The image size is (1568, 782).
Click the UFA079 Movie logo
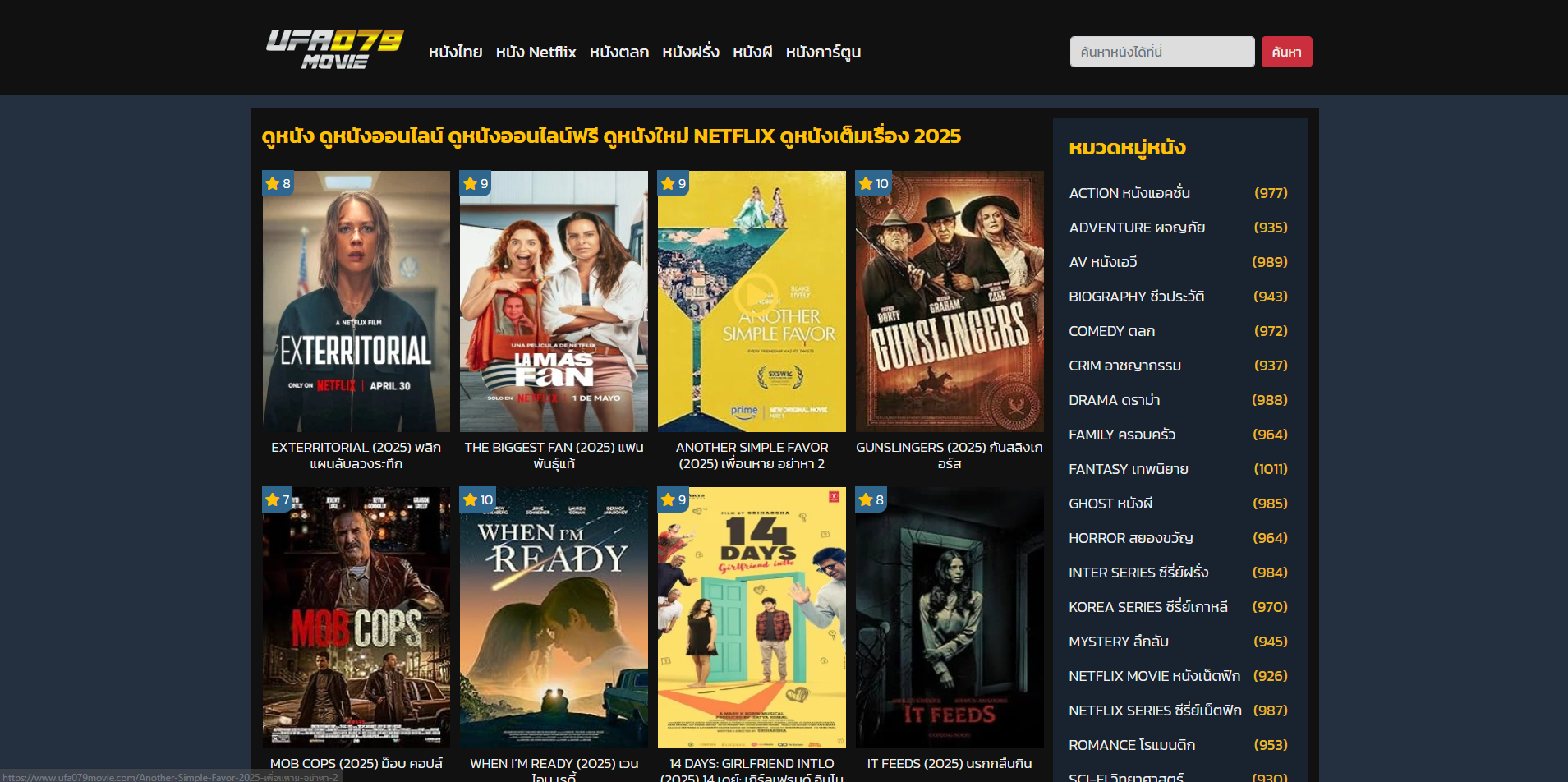[334, 49]
